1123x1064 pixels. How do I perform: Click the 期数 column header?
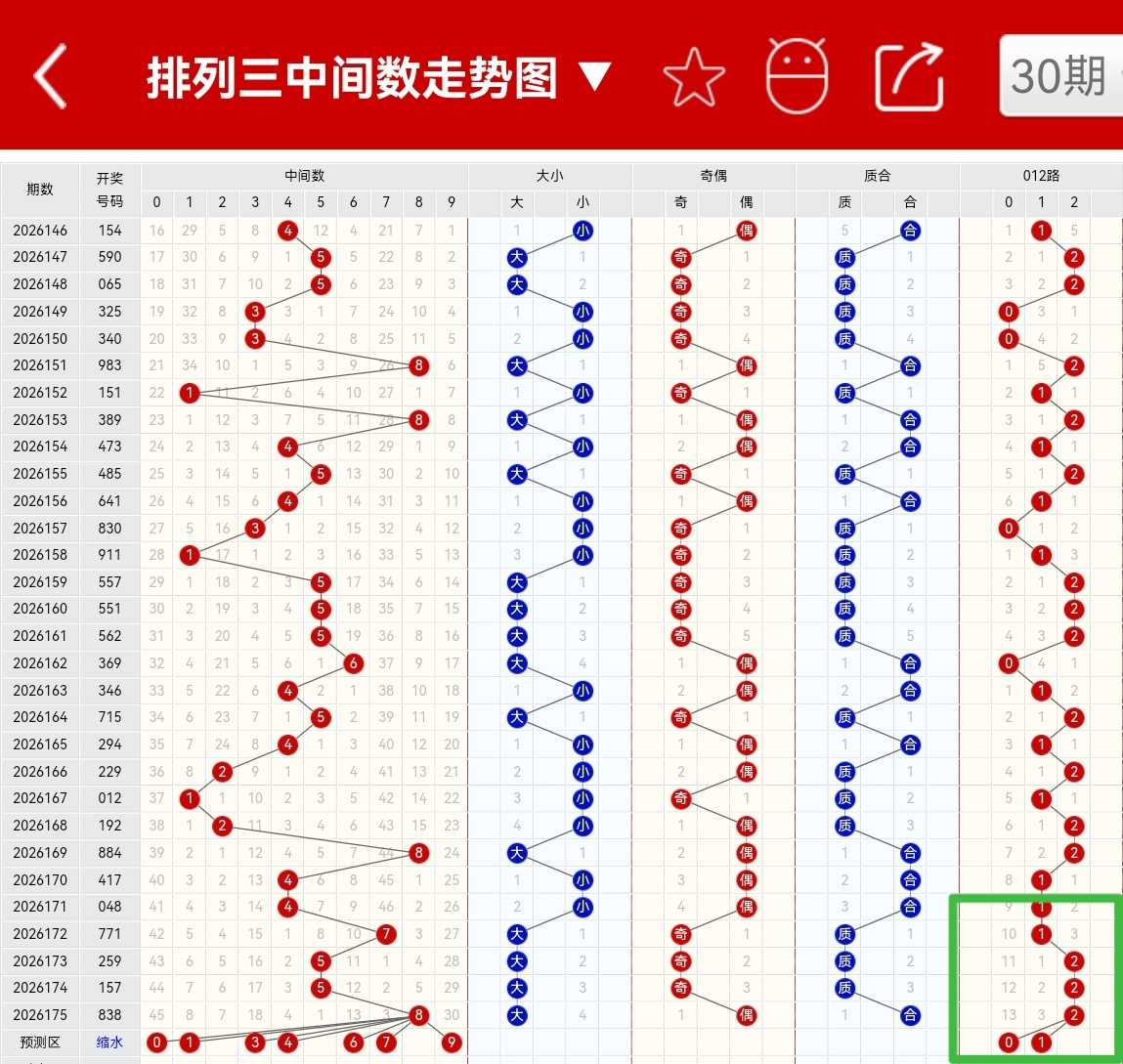point(40,190)
